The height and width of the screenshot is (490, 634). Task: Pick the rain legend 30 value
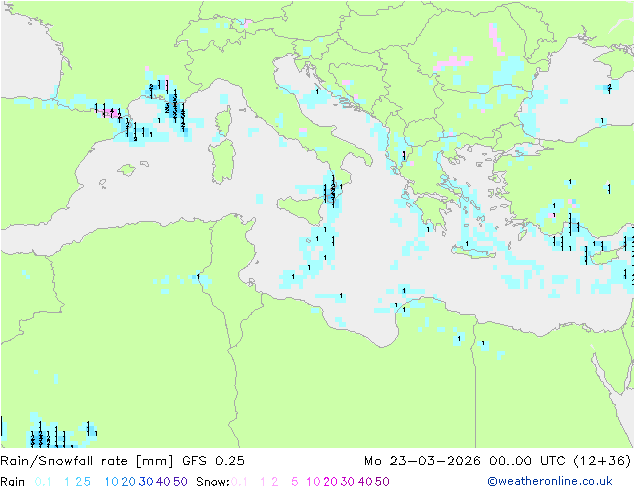click(x=146, y=482)
